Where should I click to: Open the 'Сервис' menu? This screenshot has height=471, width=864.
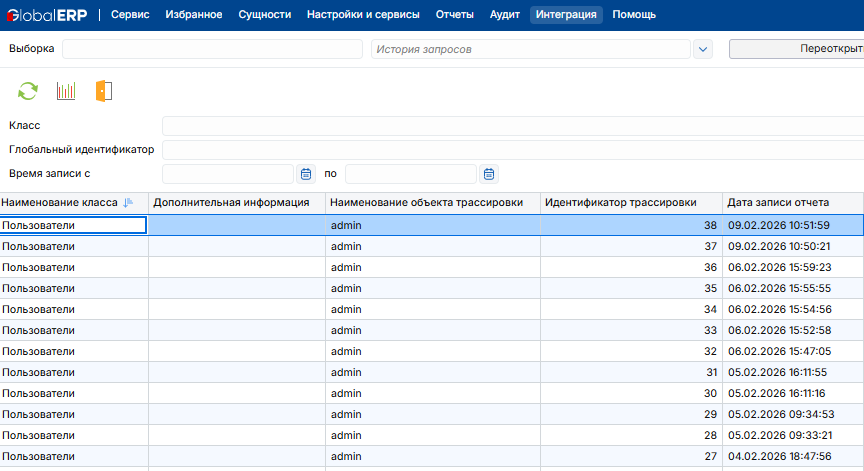point(131,15)
